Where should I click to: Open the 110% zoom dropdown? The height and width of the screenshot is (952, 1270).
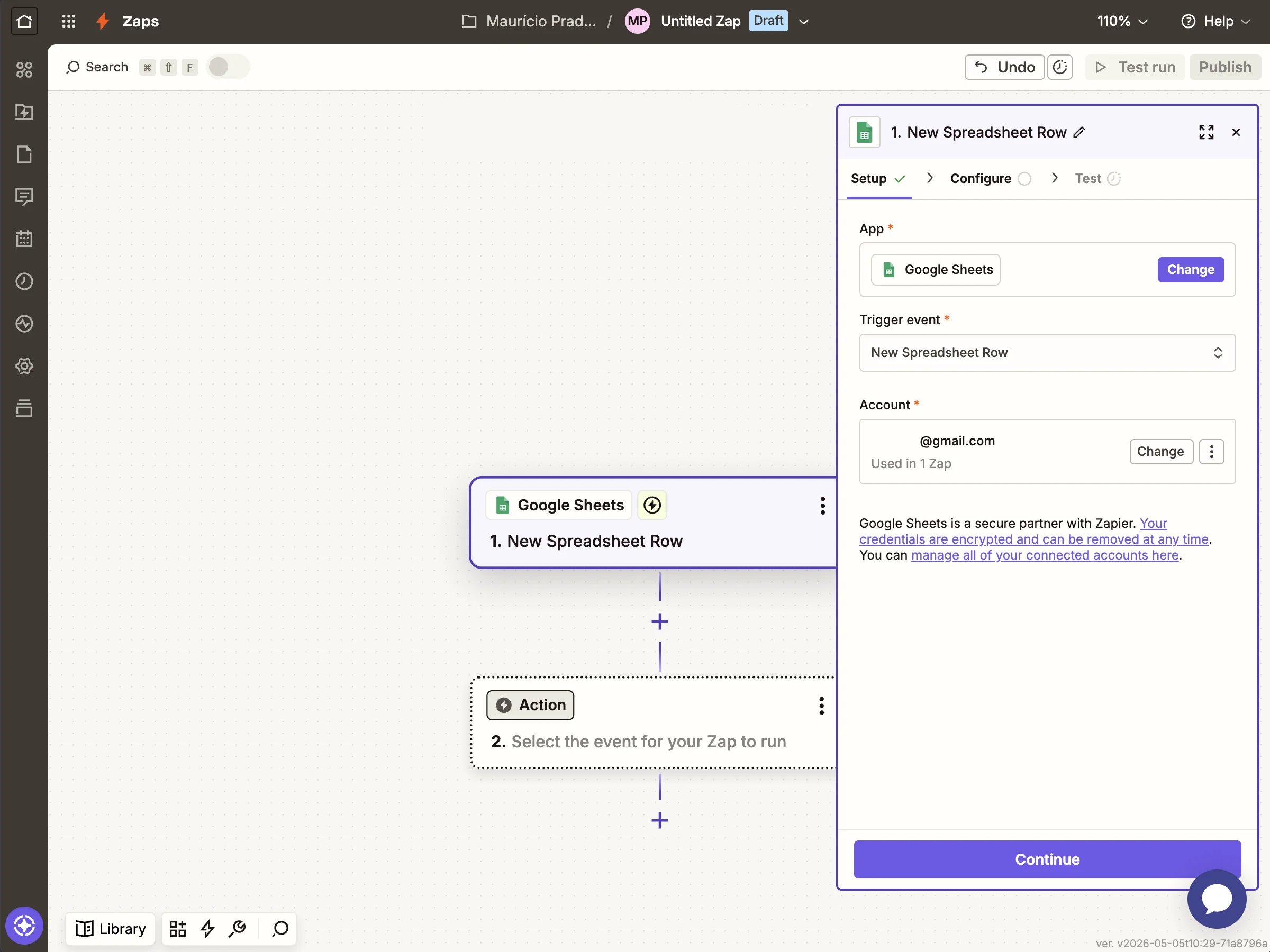tap(1122, 21)
